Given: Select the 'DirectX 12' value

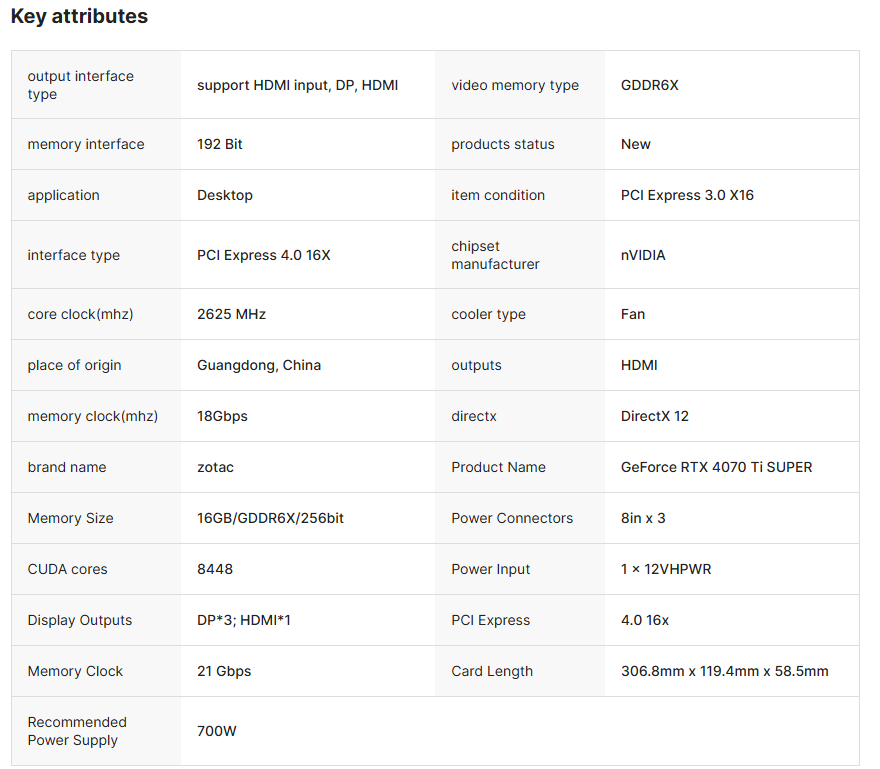Looking at the screenshot, I should [654, 416].
